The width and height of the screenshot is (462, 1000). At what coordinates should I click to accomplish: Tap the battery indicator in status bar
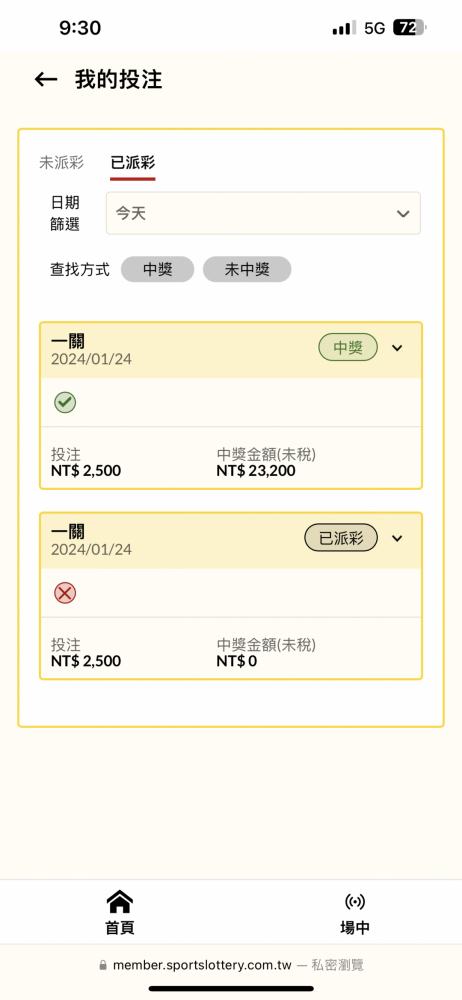tap(410, 28)
